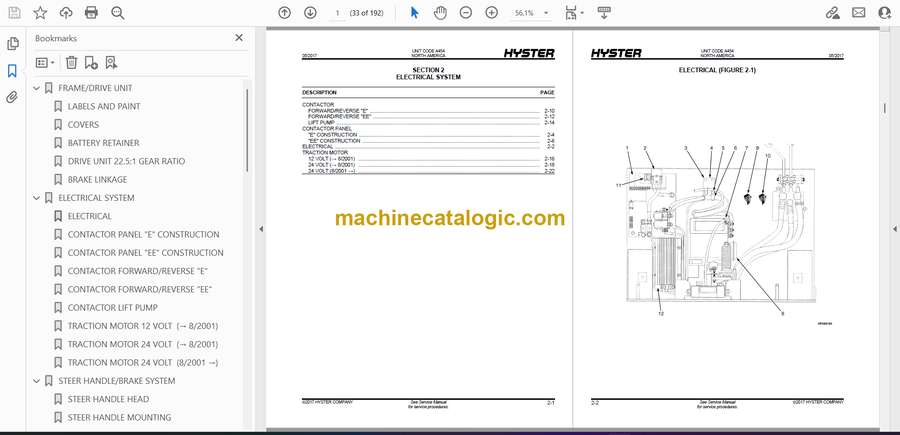Go to the next page with the down arrow

(310, 13)
